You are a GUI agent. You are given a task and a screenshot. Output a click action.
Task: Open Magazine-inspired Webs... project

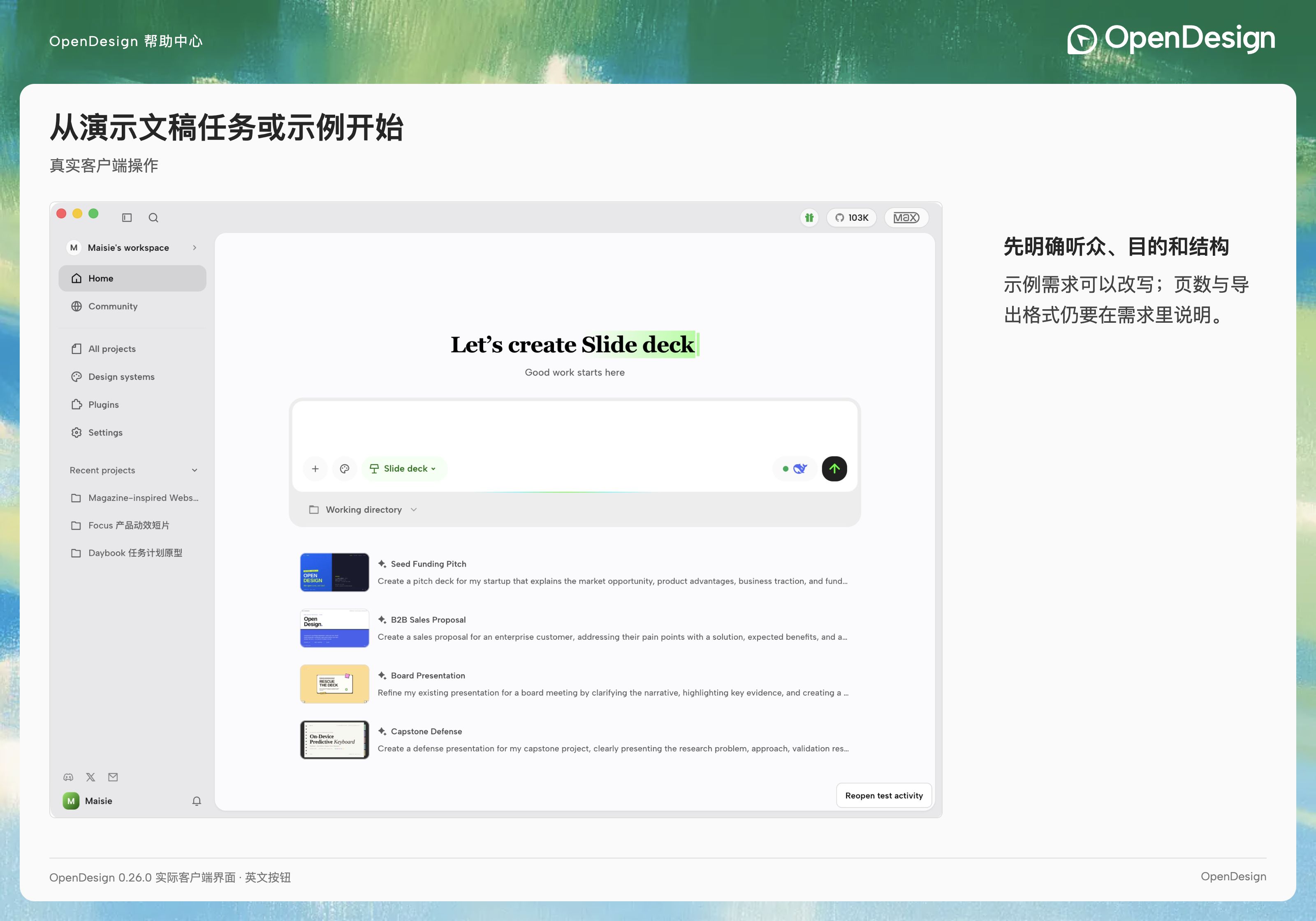132,498
